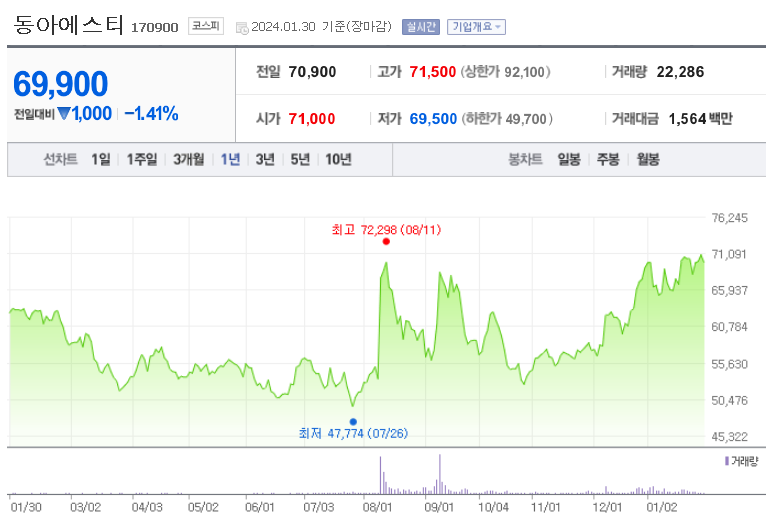Viewport: 766px width, 527px height.
Task: Select the 5년 line chart tab
Action: (x=300, y=159)
